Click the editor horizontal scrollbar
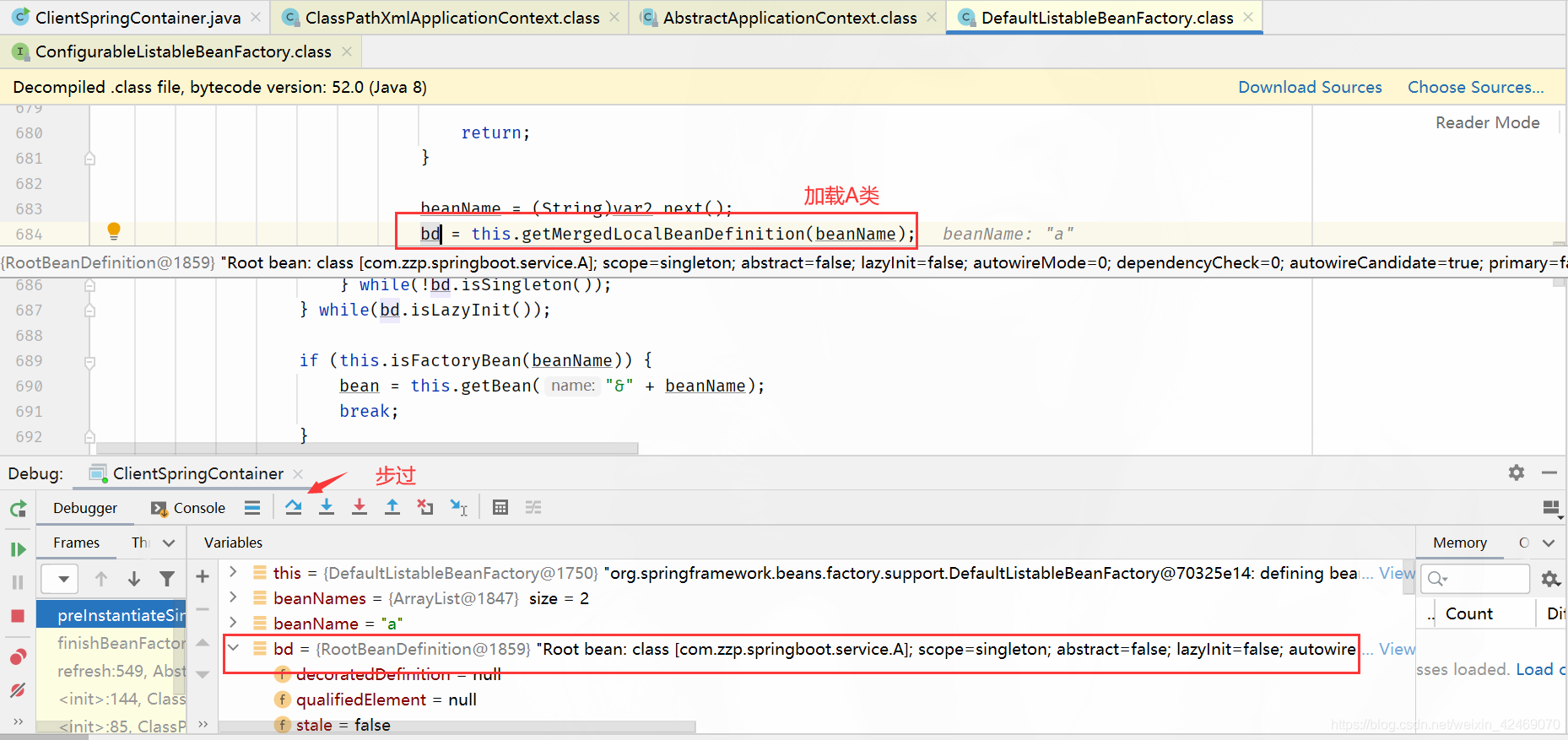 tap(367, 448)
